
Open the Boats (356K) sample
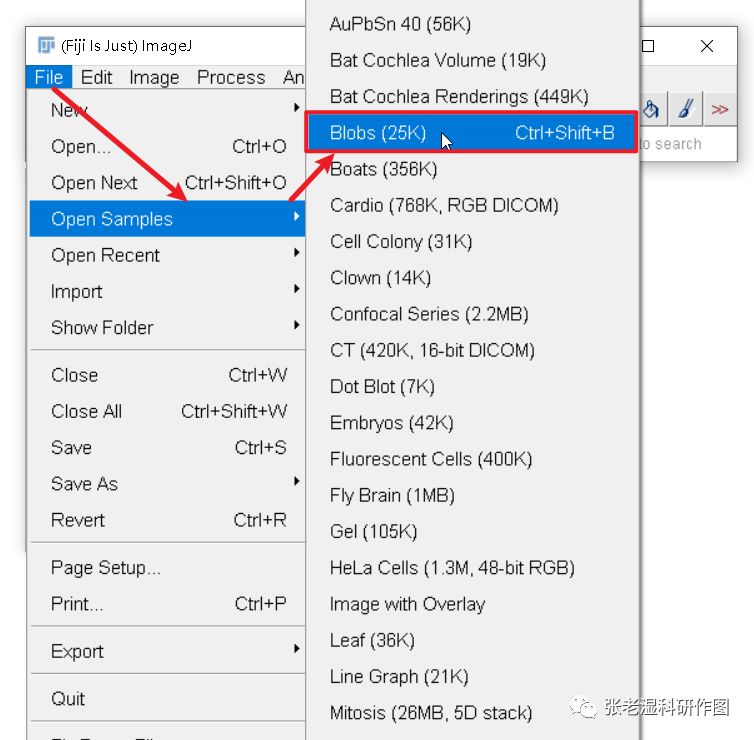[x=472, y=169]
